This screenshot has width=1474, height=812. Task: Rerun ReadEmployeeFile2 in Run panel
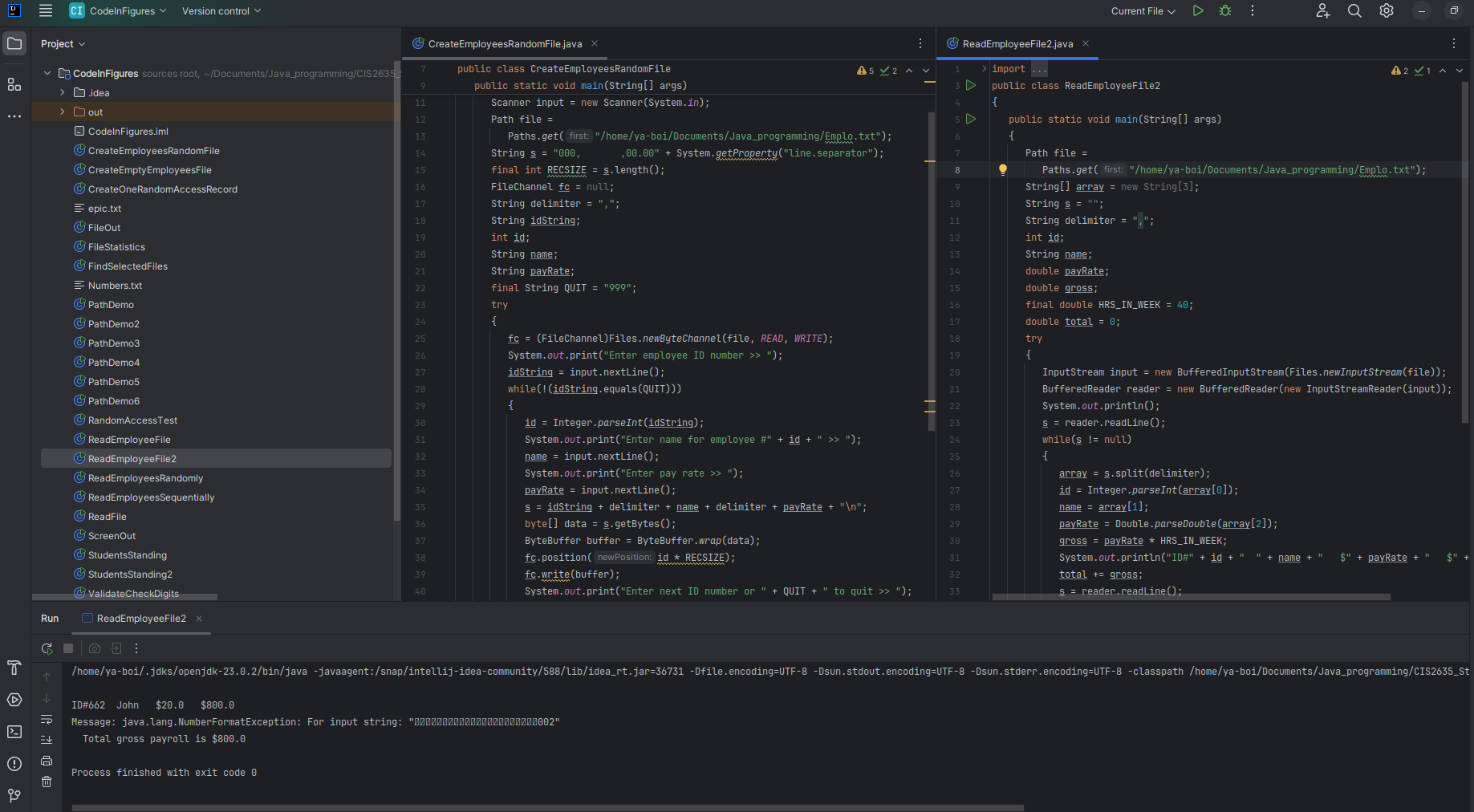click(47, 648)
